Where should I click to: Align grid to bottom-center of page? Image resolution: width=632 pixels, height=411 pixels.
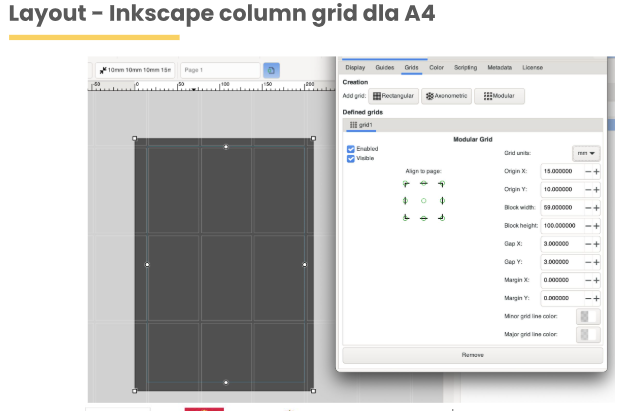click(x=424, y=218)
